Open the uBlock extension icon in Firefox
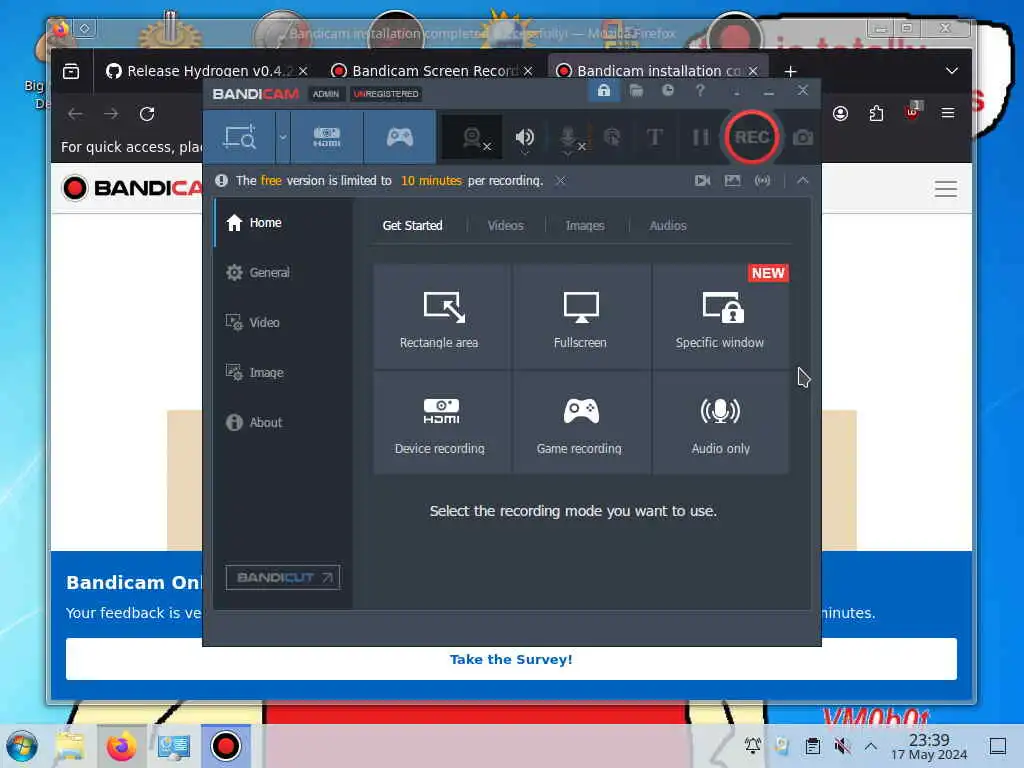Viewport: 1024px width, 768px height. [x=912, y=112]
